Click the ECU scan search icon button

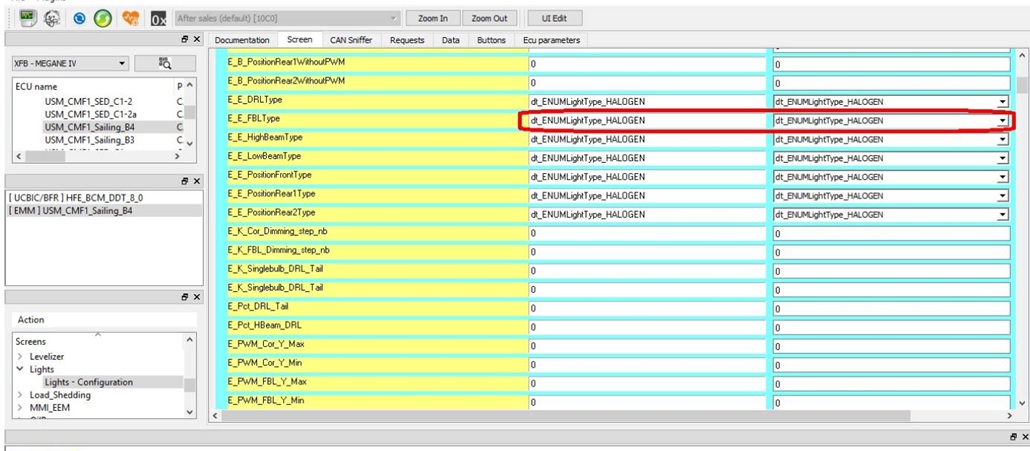pos(165,64)
